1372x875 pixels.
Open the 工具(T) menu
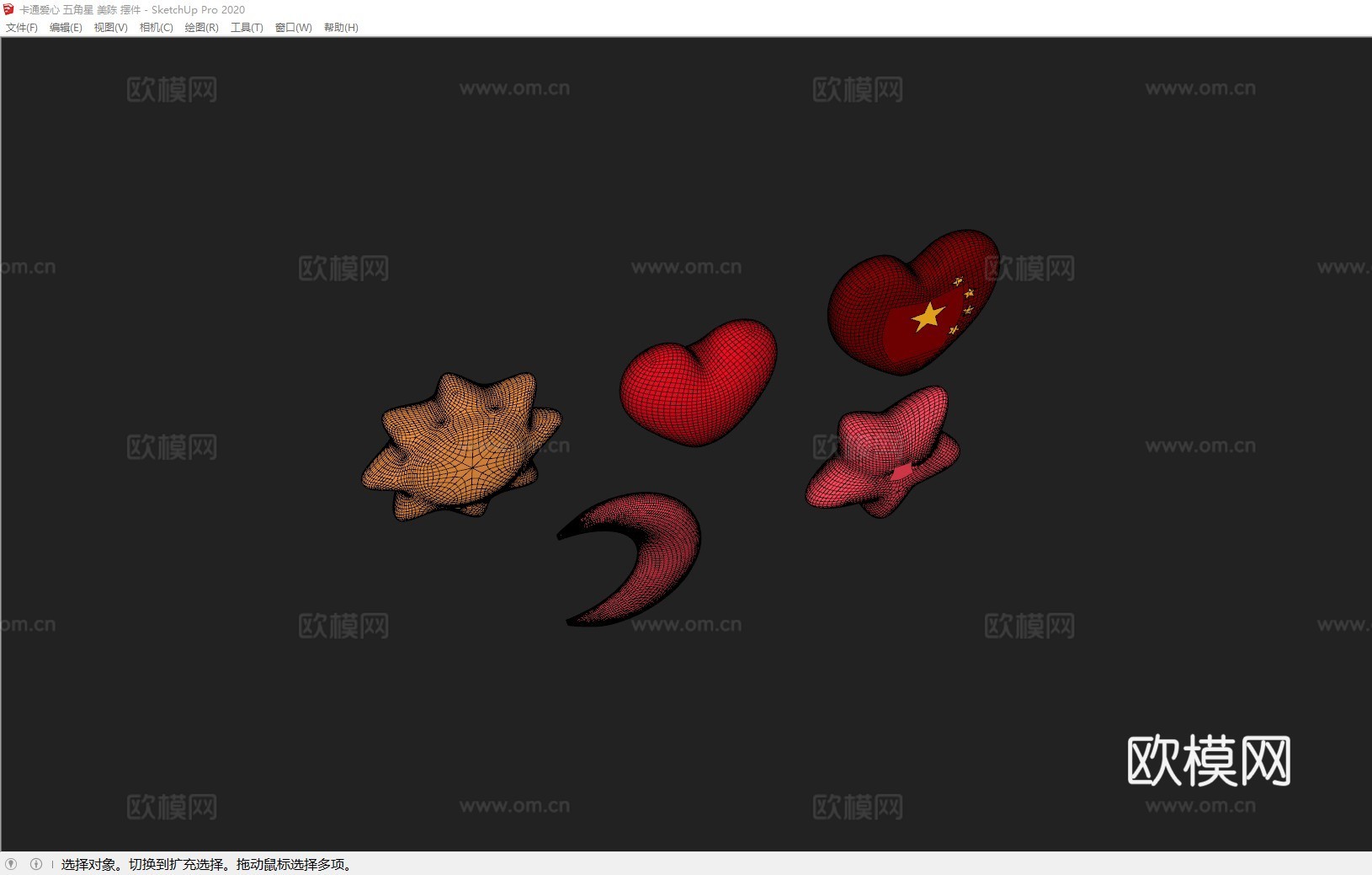(247, 28)
